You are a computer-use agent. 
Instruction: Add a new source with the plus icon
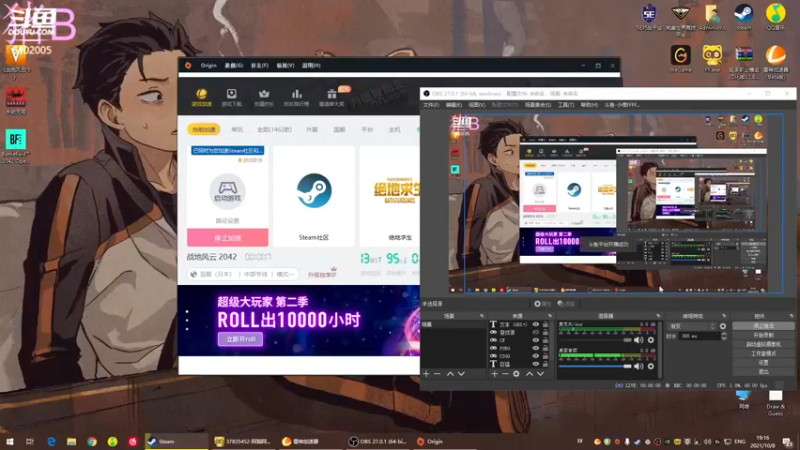[x=494, y=374]
